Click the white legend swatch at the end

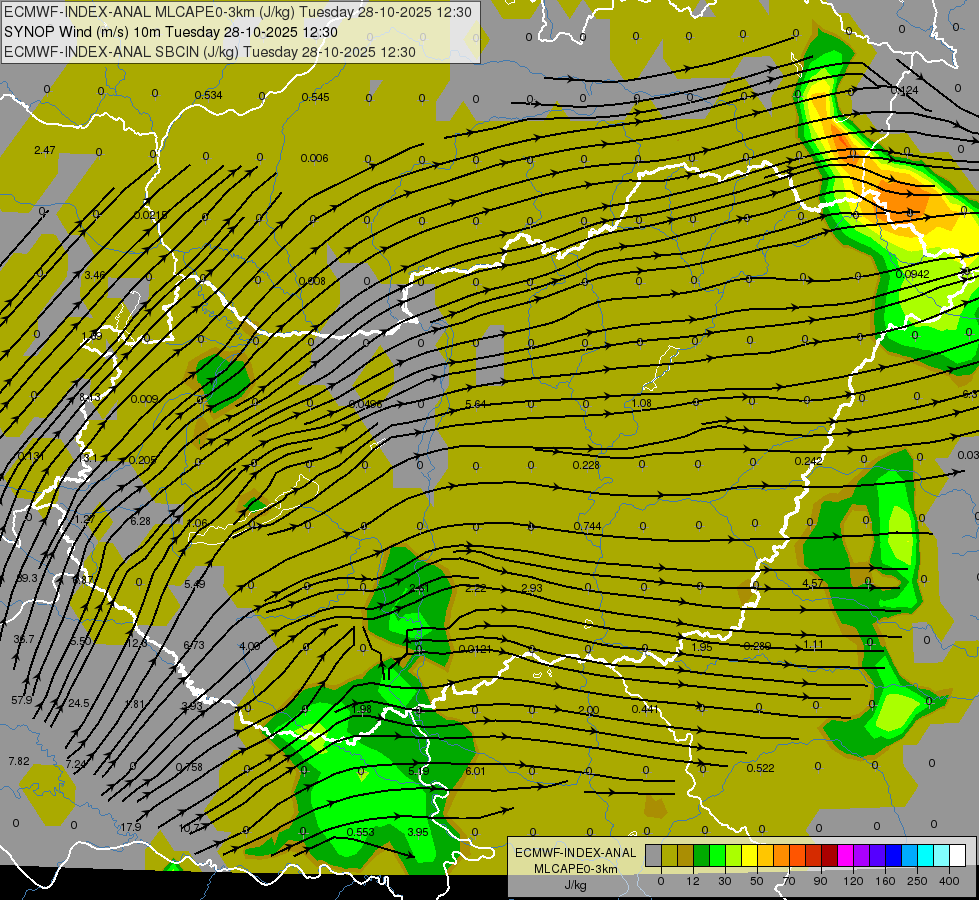[957, 855]
